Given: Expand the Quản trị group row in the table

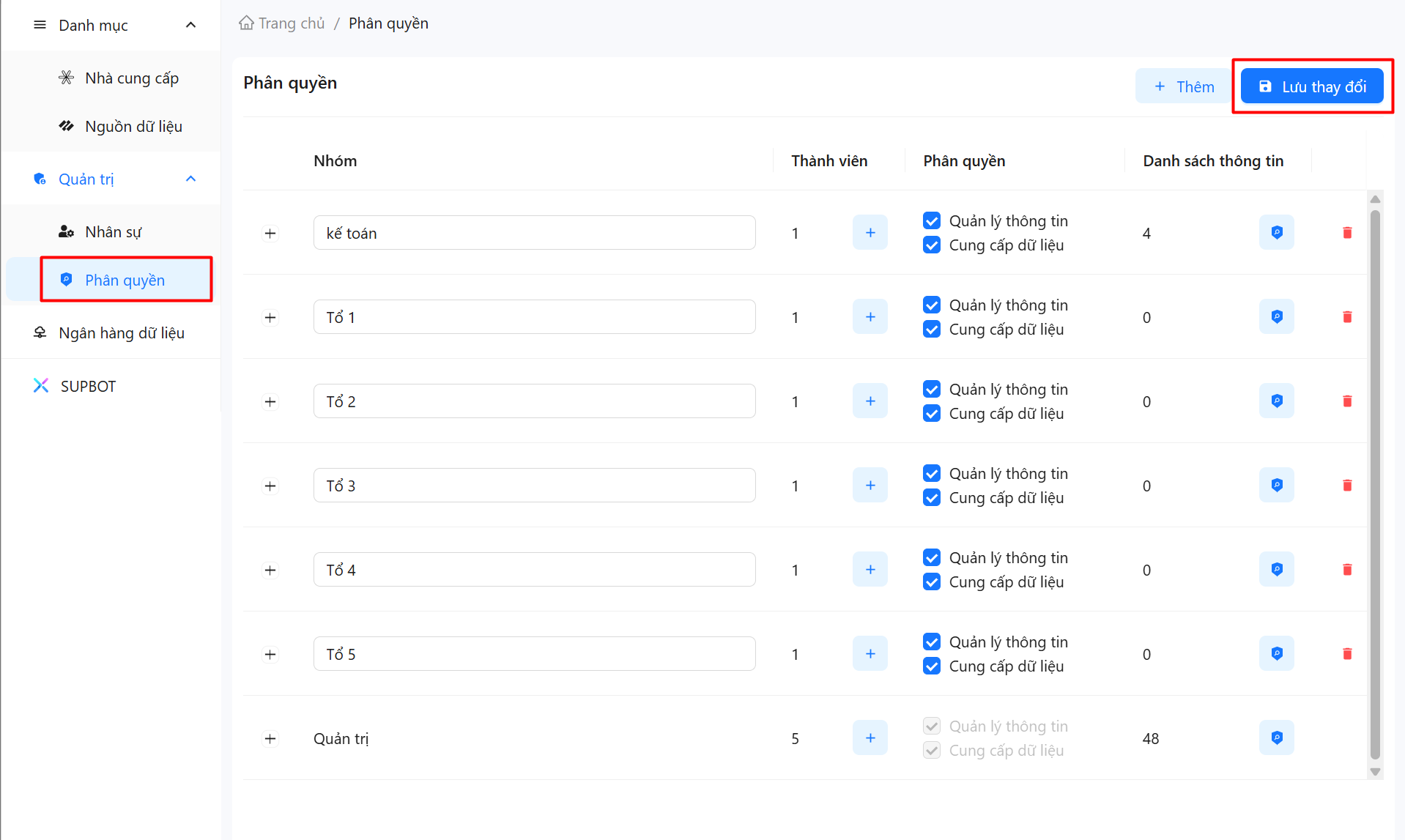Looking at the screenshot, I should (x=270, y=739).
